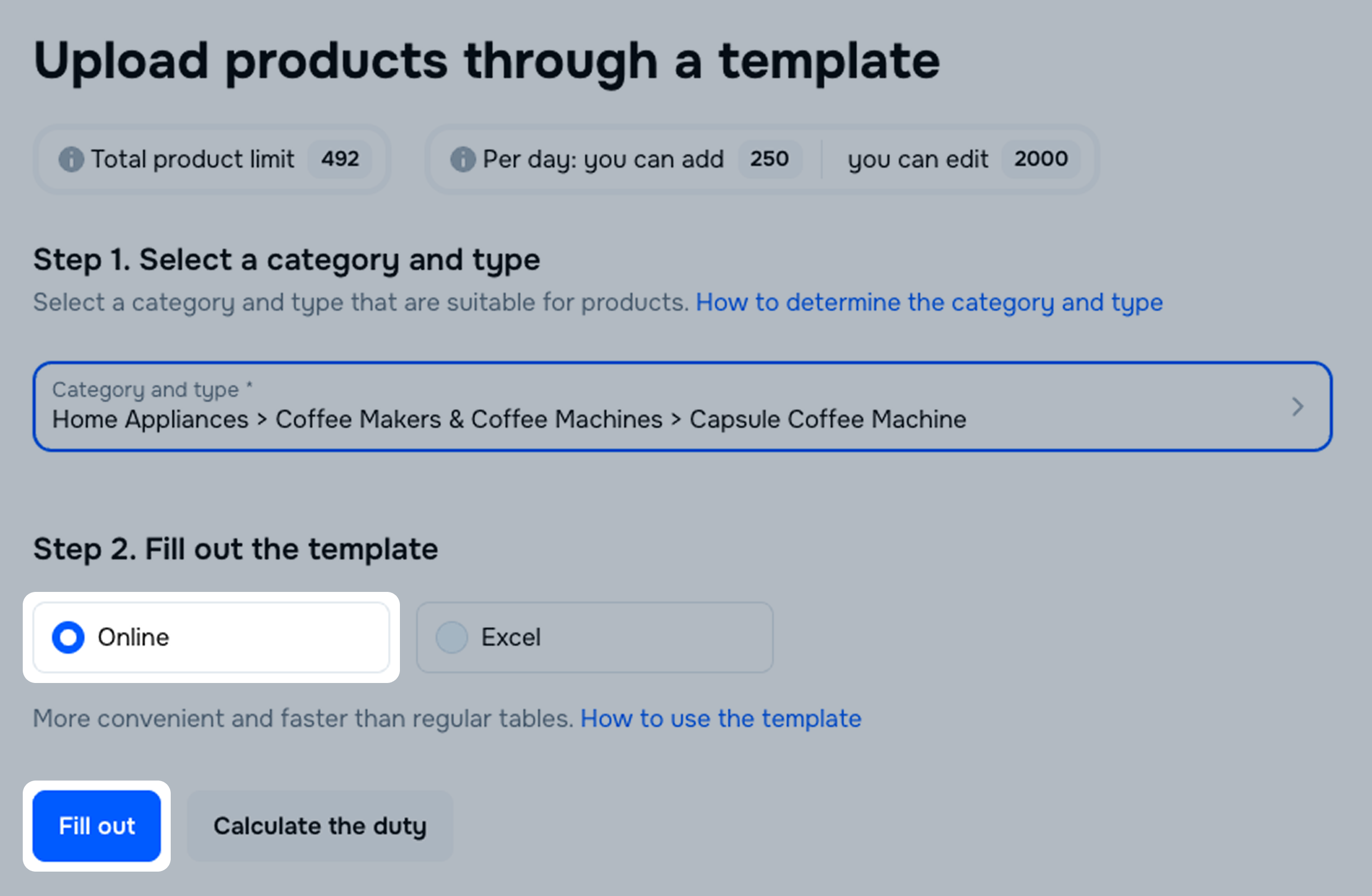1372x896 pixels.
Task: Click the Upload products through a template heading
Action: point(486,61)
